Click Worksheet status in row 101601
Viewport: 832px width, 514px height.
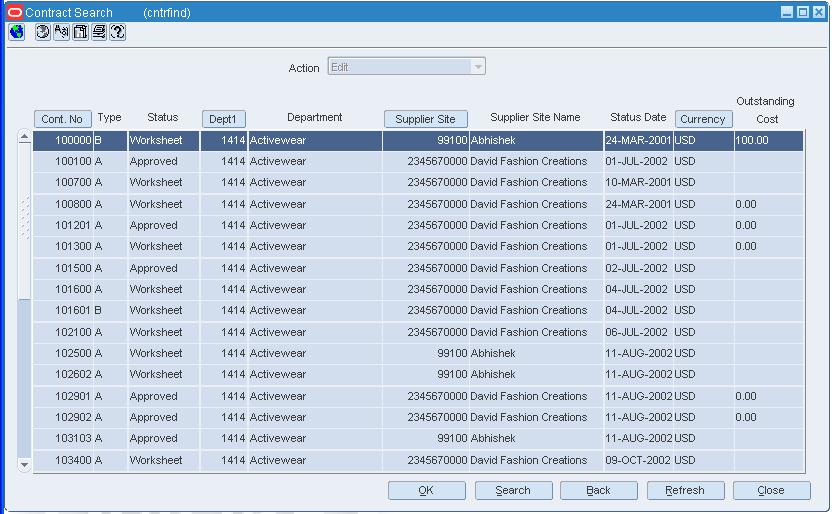(x=163, y=310)
